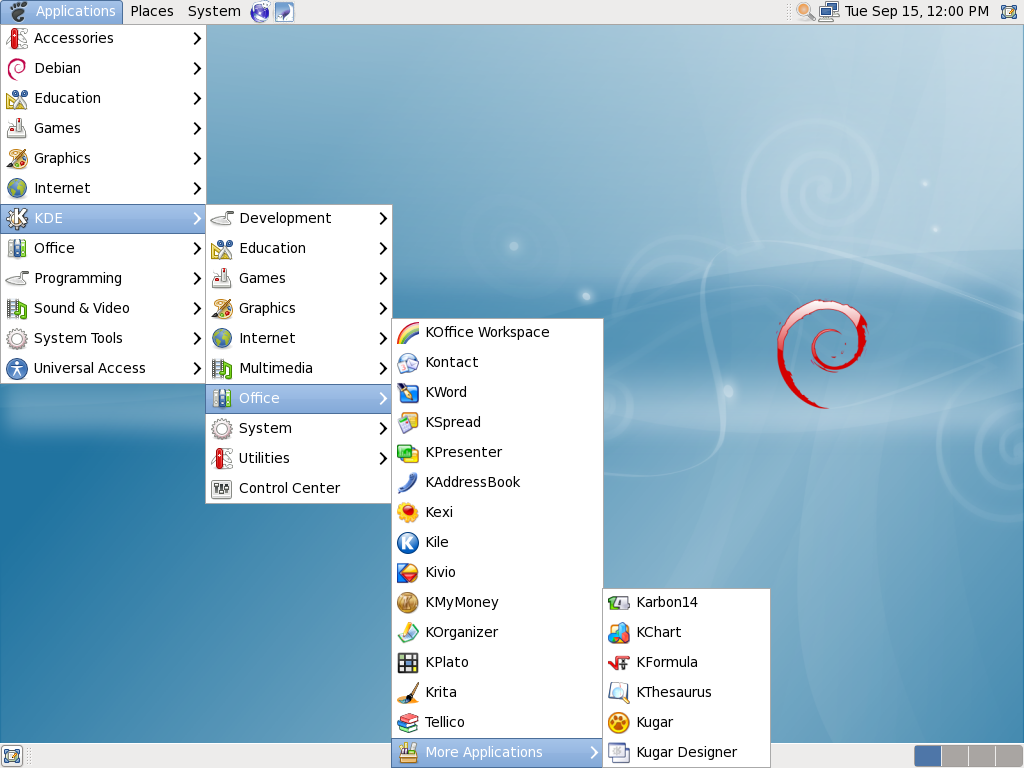
Task: Click the KOffice Workspace rainbow icon
Action: (408, 332)
